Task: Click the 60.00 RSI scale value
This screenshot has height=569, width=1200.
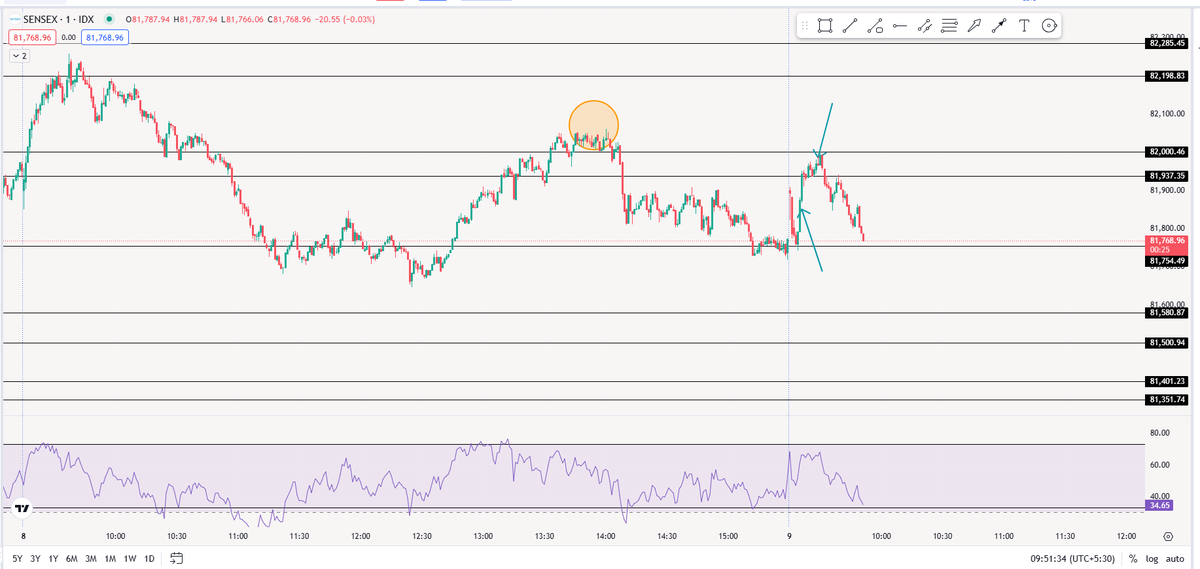Action: click(1160, 465)
